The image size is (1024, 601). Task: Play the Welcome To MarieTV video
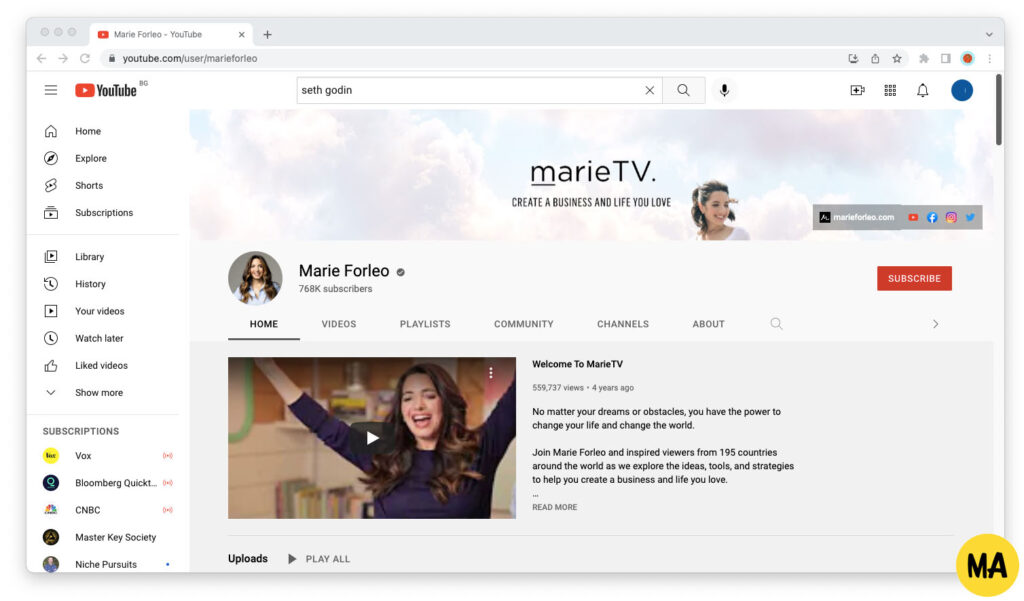372,438
